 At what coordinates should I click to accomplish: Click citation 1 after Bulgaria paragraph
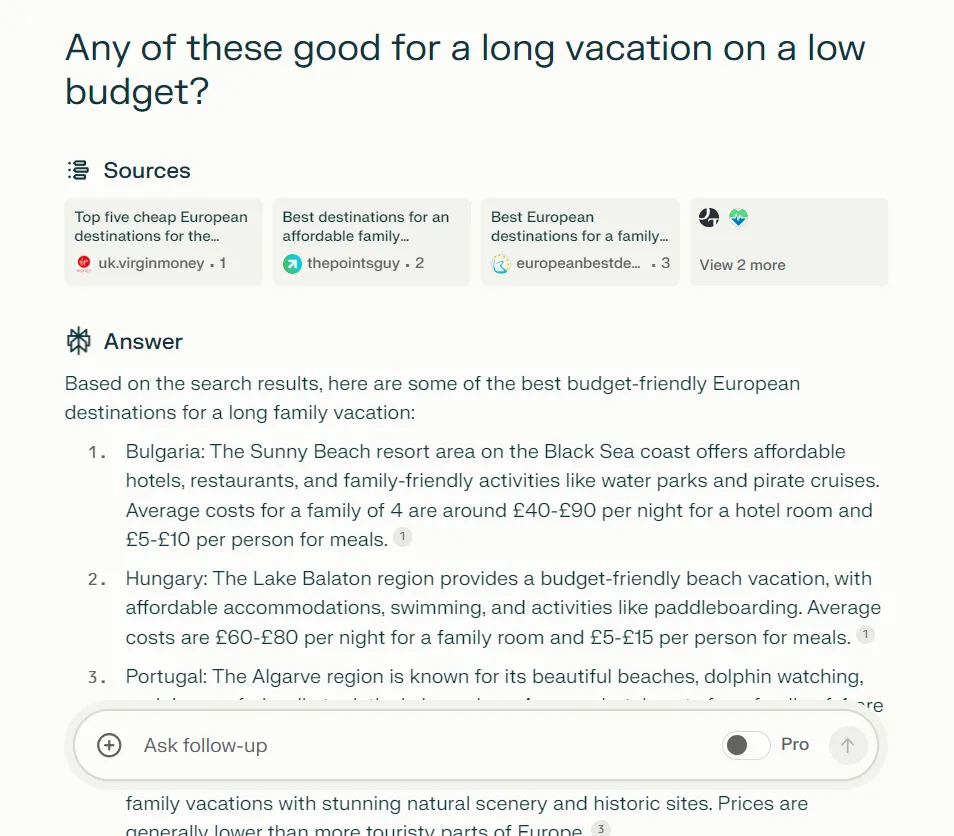(402, 537)
